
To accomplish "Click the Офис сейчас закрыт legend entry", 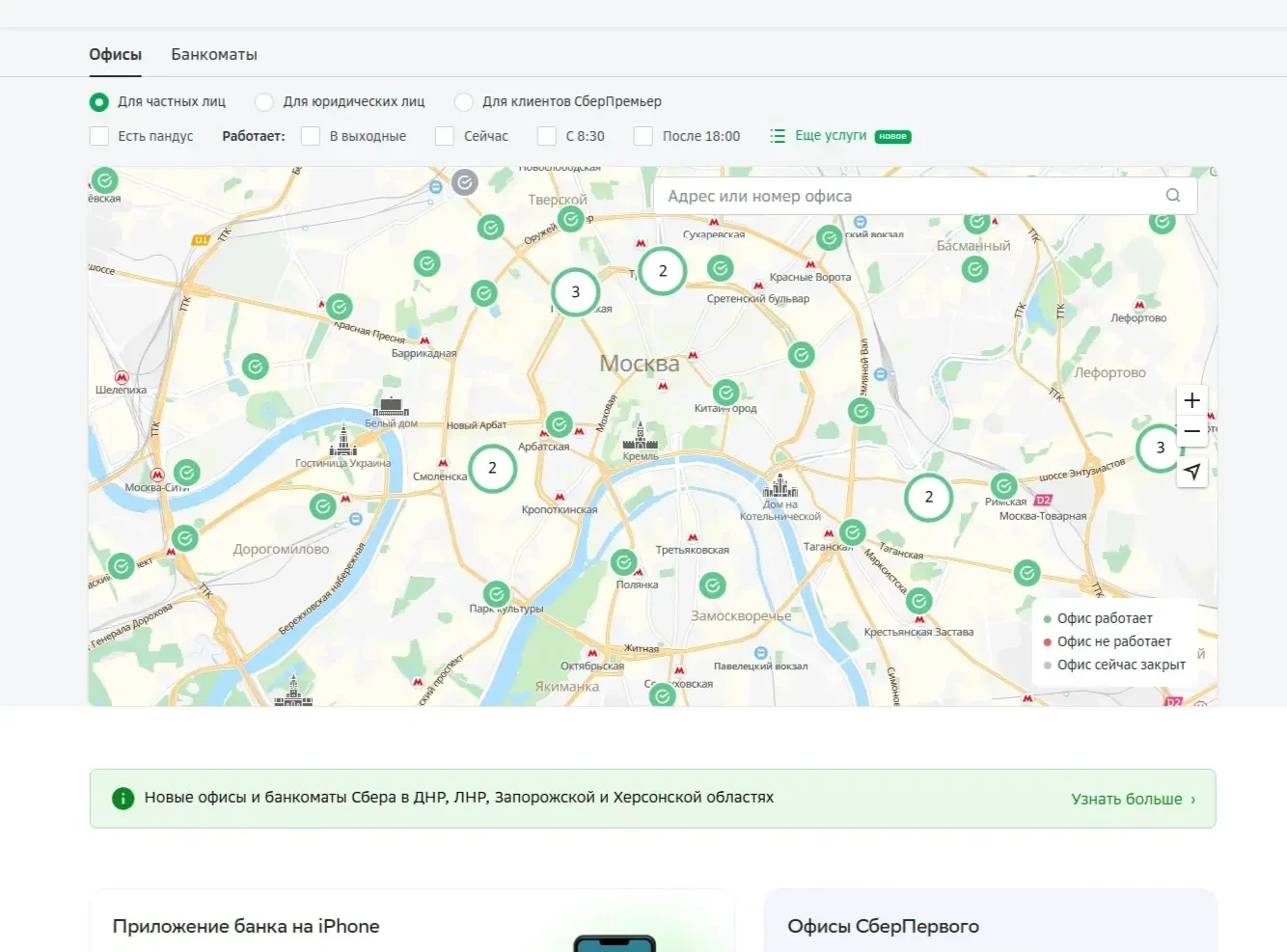I will [1114, 665].
